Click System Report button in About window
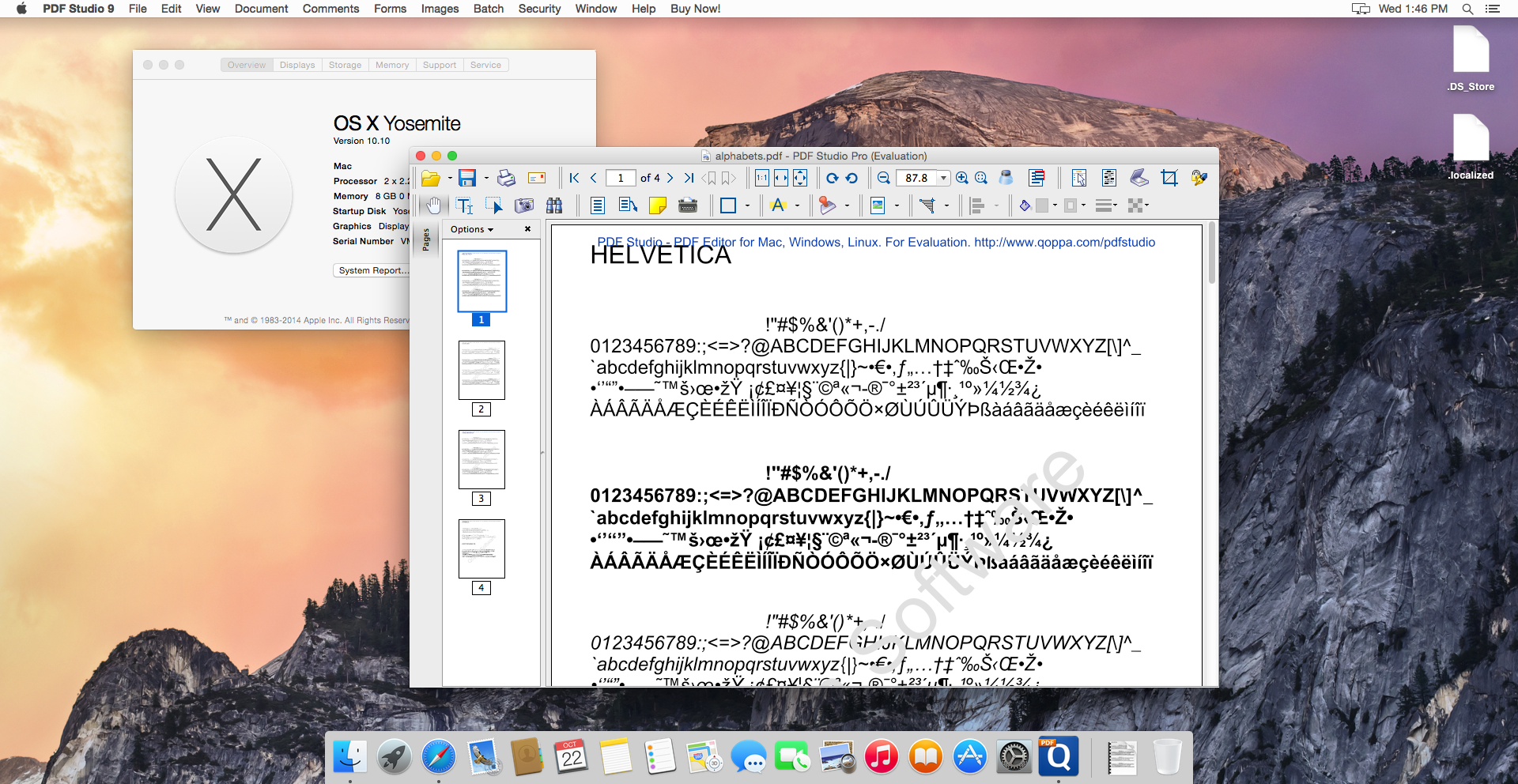 click(372, 270)
